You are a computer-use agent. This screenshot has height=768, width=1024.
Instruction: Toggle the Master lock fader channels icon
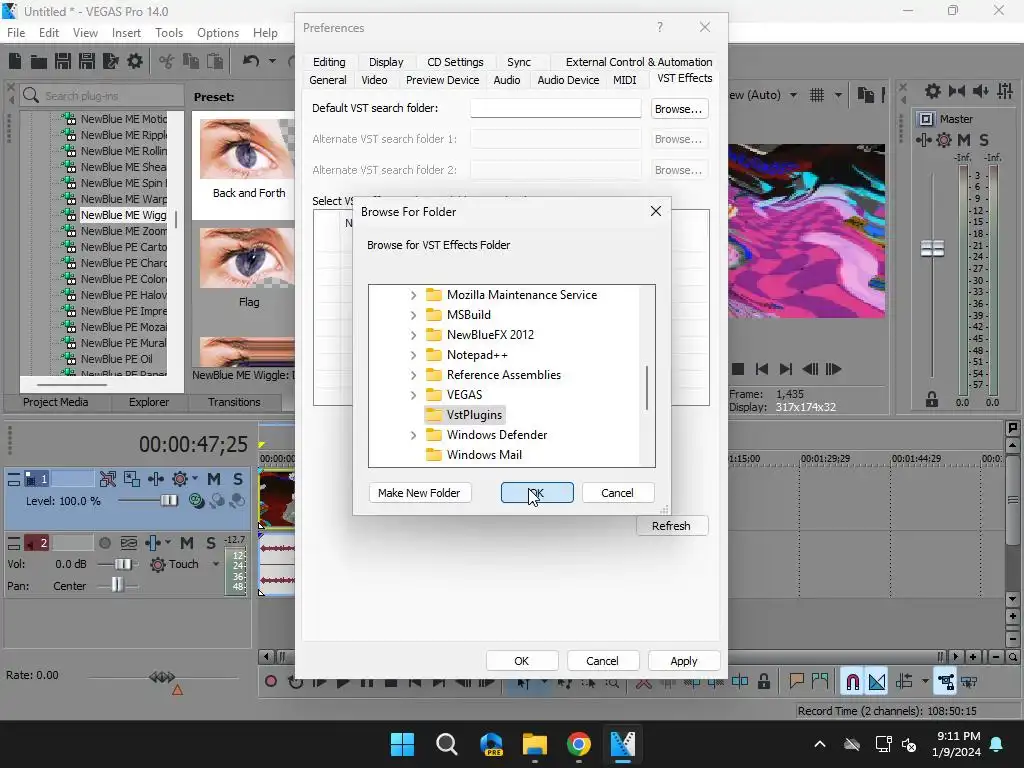932,399
